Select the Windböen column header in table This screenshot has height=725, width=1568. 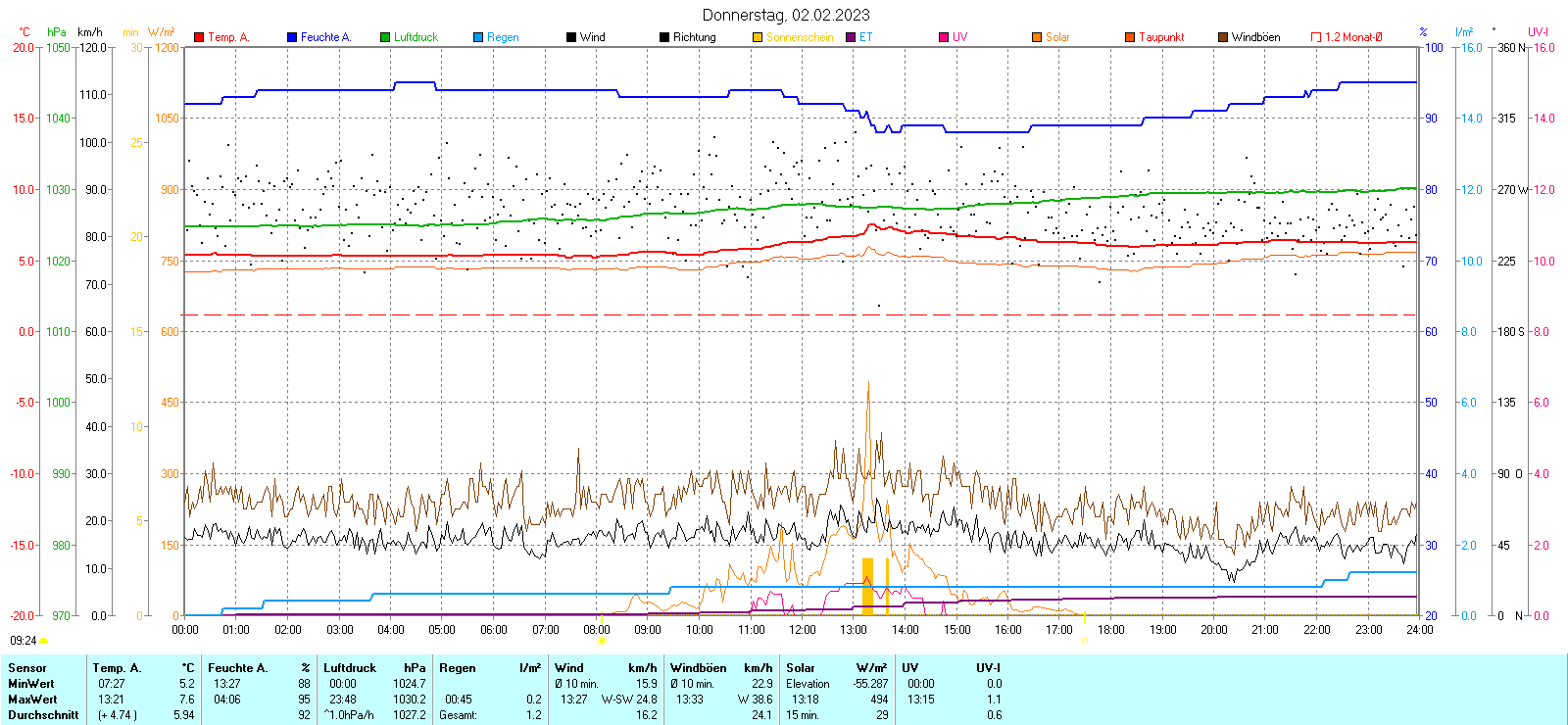click(x=698, y=668)
